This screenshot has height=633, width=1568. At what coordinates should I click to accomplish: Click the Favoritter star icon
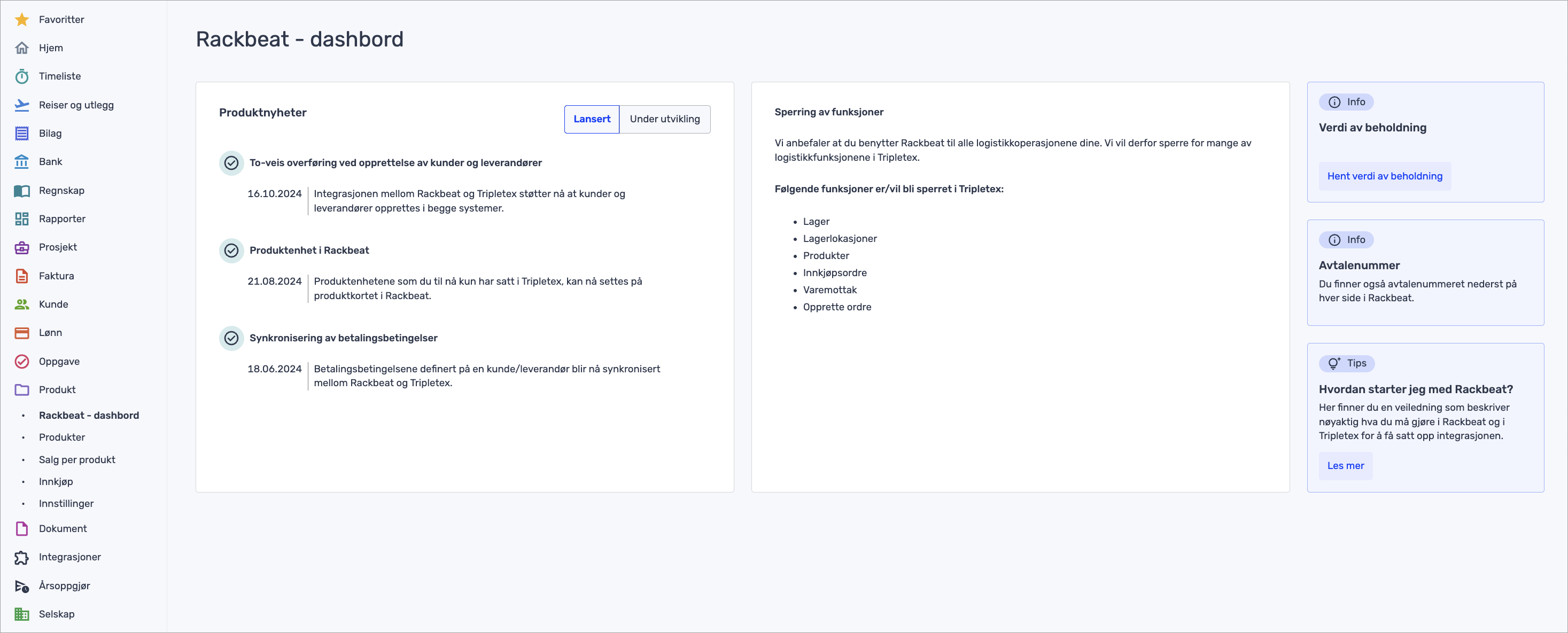(x=22, y=19)
